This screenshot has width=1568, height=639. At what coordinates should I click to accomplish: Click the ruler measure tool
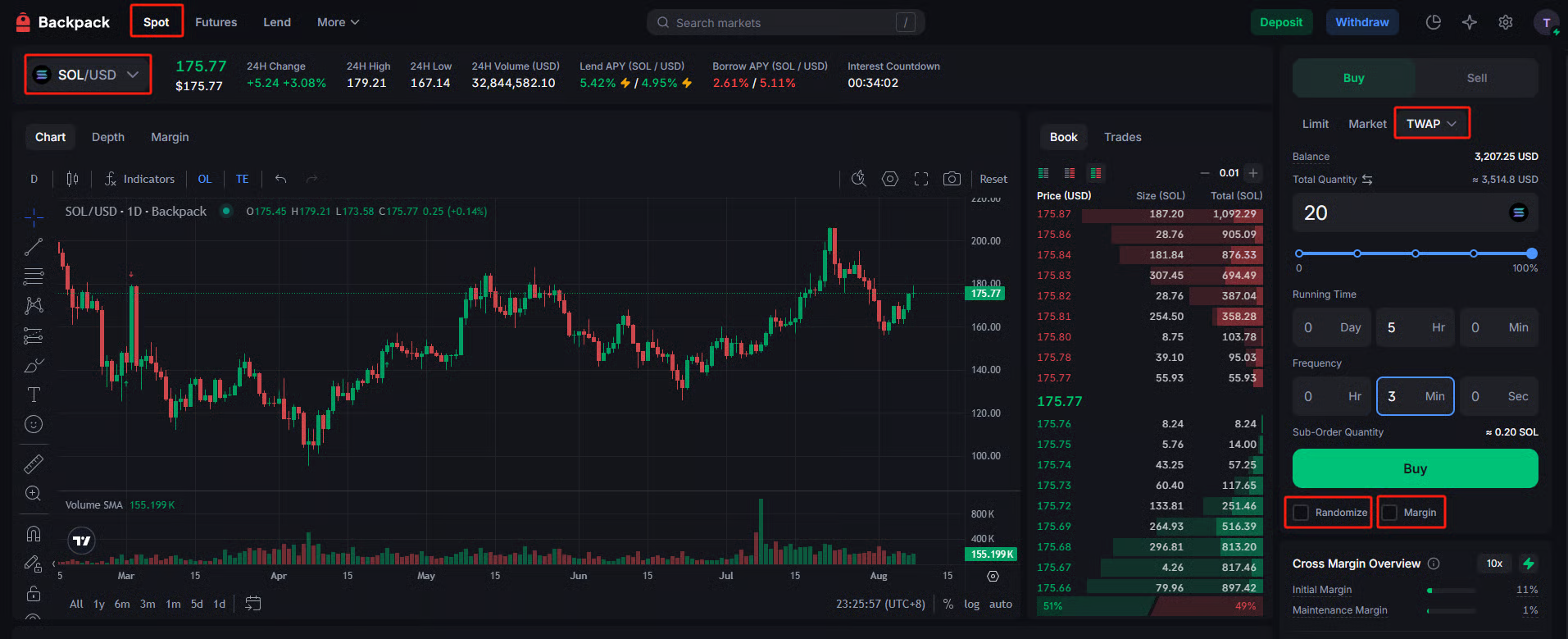tap(34, 464)
